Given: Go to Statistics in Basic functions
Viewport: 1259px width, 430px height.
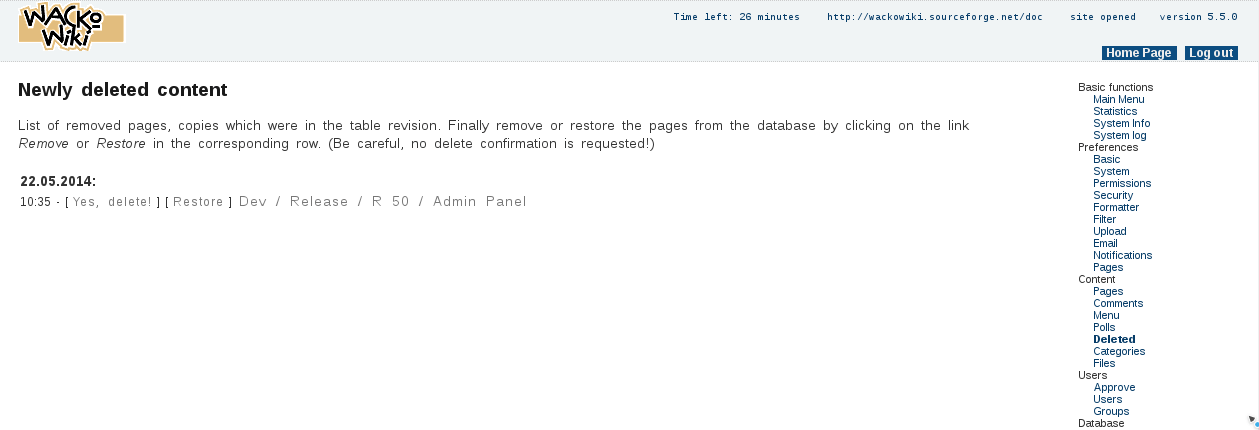Looking at the screenshot, I should coord(1114,111).
